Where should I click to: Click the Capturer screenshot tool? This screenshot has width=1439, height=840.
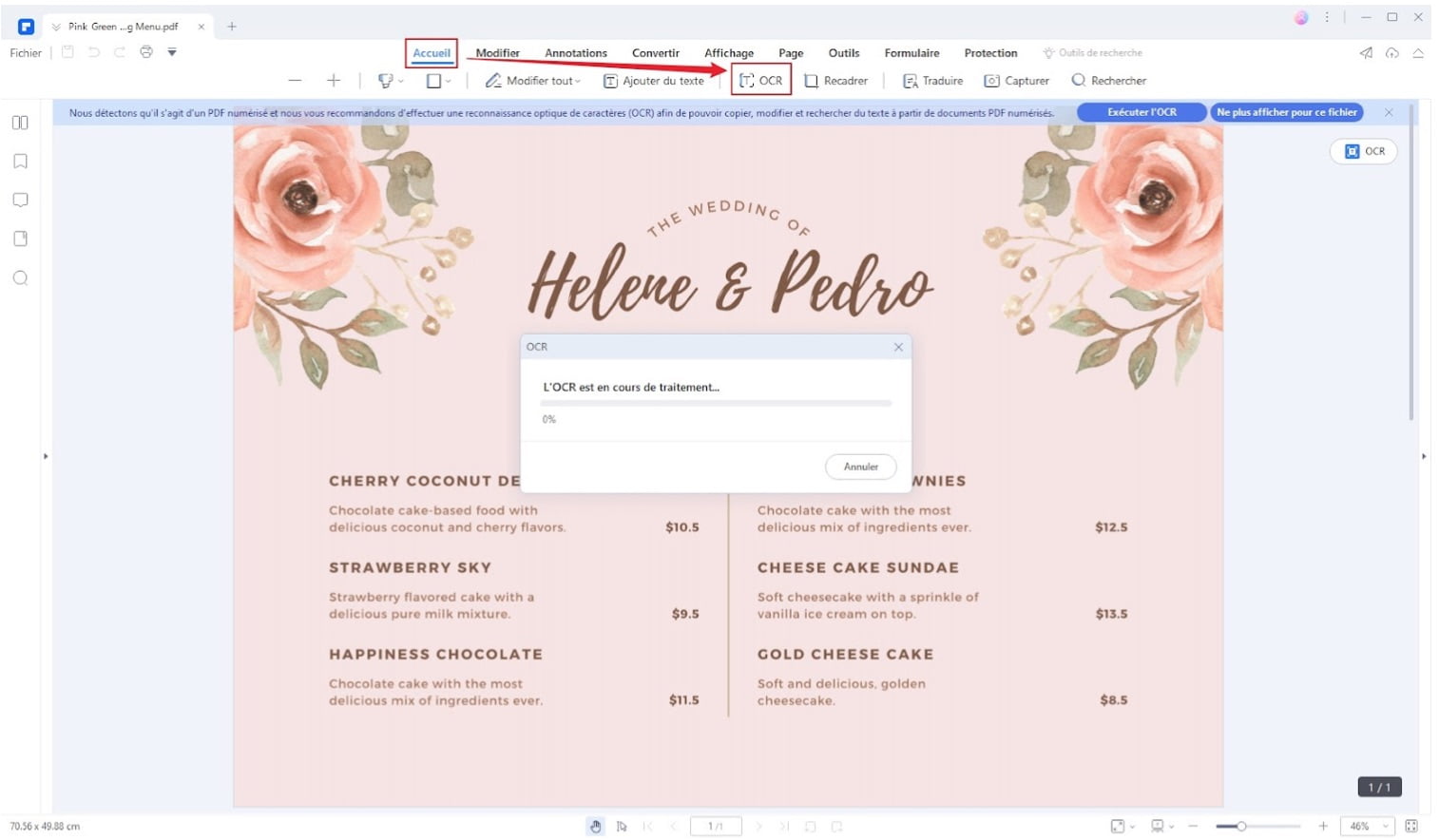[1016, 81]
